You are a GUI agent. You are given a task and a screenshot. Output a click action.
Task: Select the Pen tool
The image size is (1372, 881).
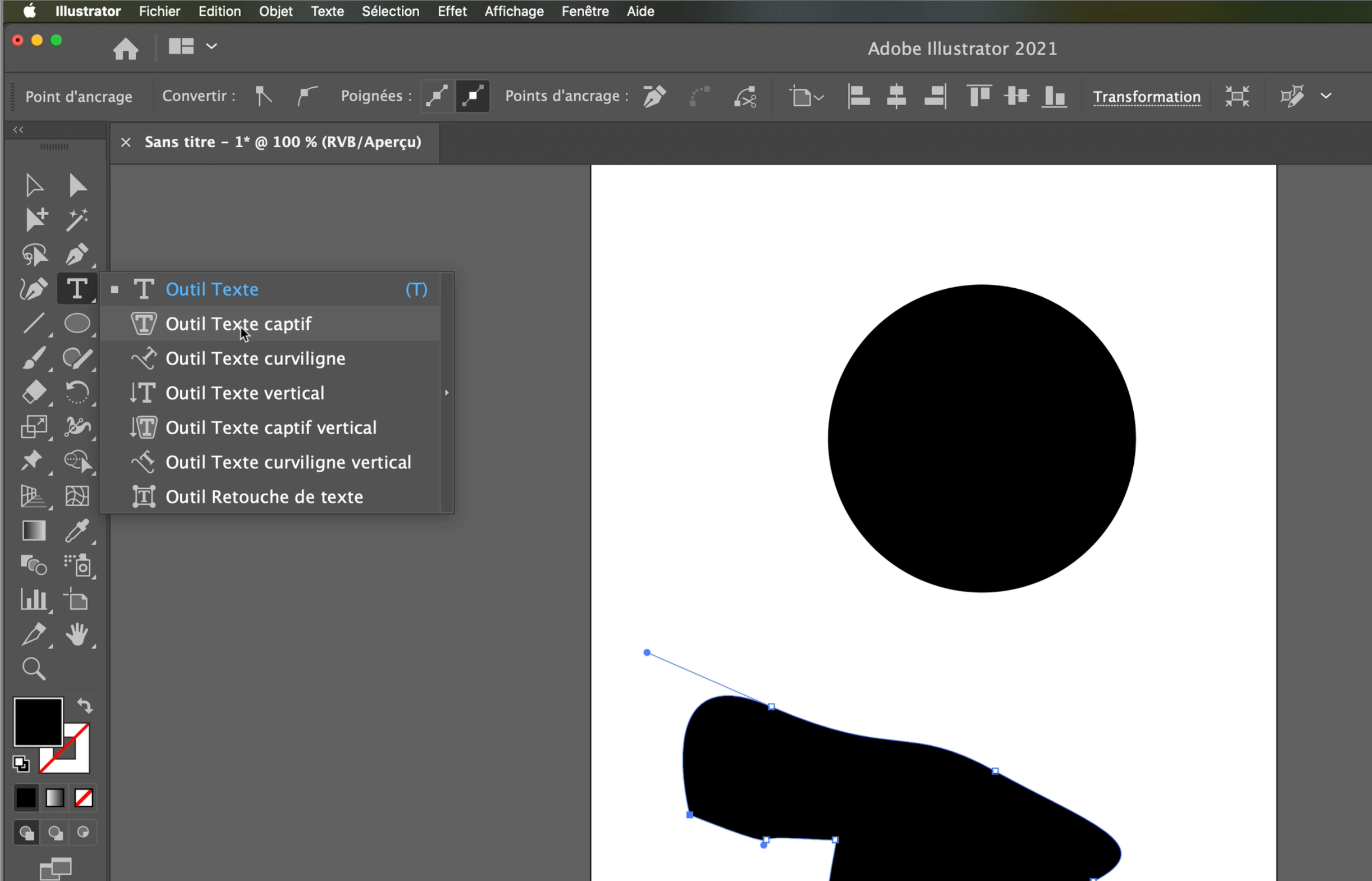pos(77,255)
